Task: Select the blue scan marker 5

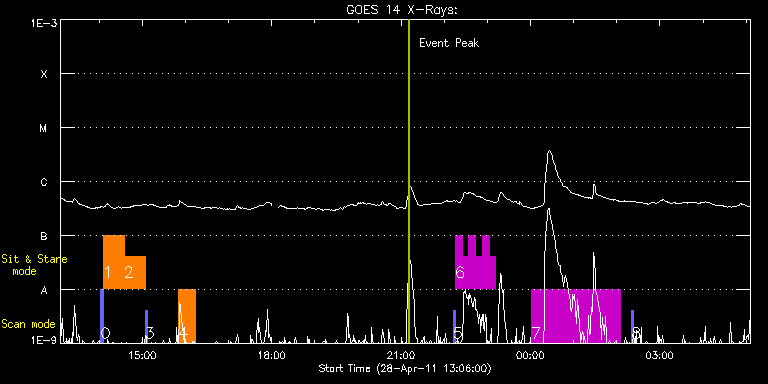Action: tap(455, 326)
